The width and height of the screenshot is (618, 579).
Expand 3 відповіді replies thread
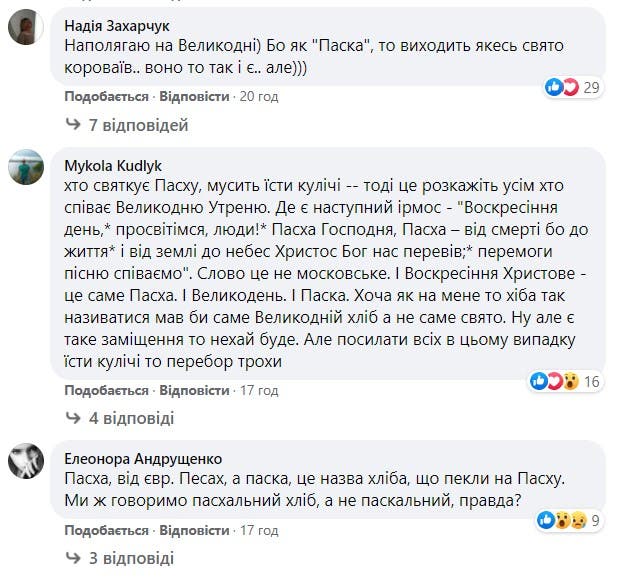133,558
